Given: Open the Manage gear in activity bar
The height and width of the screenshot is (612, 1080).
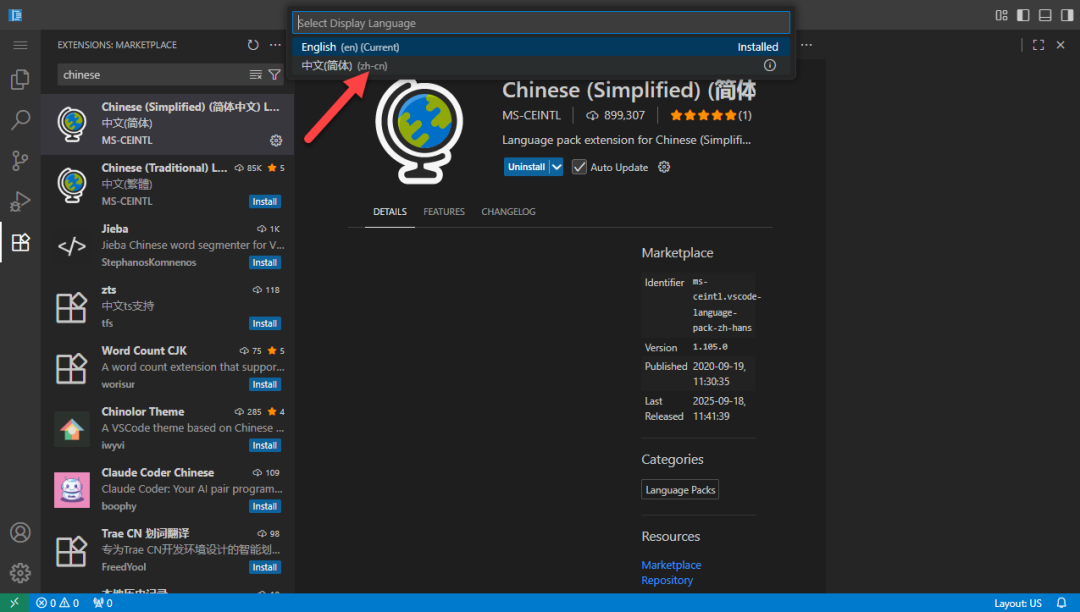Looking at the screenshot, I should pyautogui.click(x=20, y=572).
